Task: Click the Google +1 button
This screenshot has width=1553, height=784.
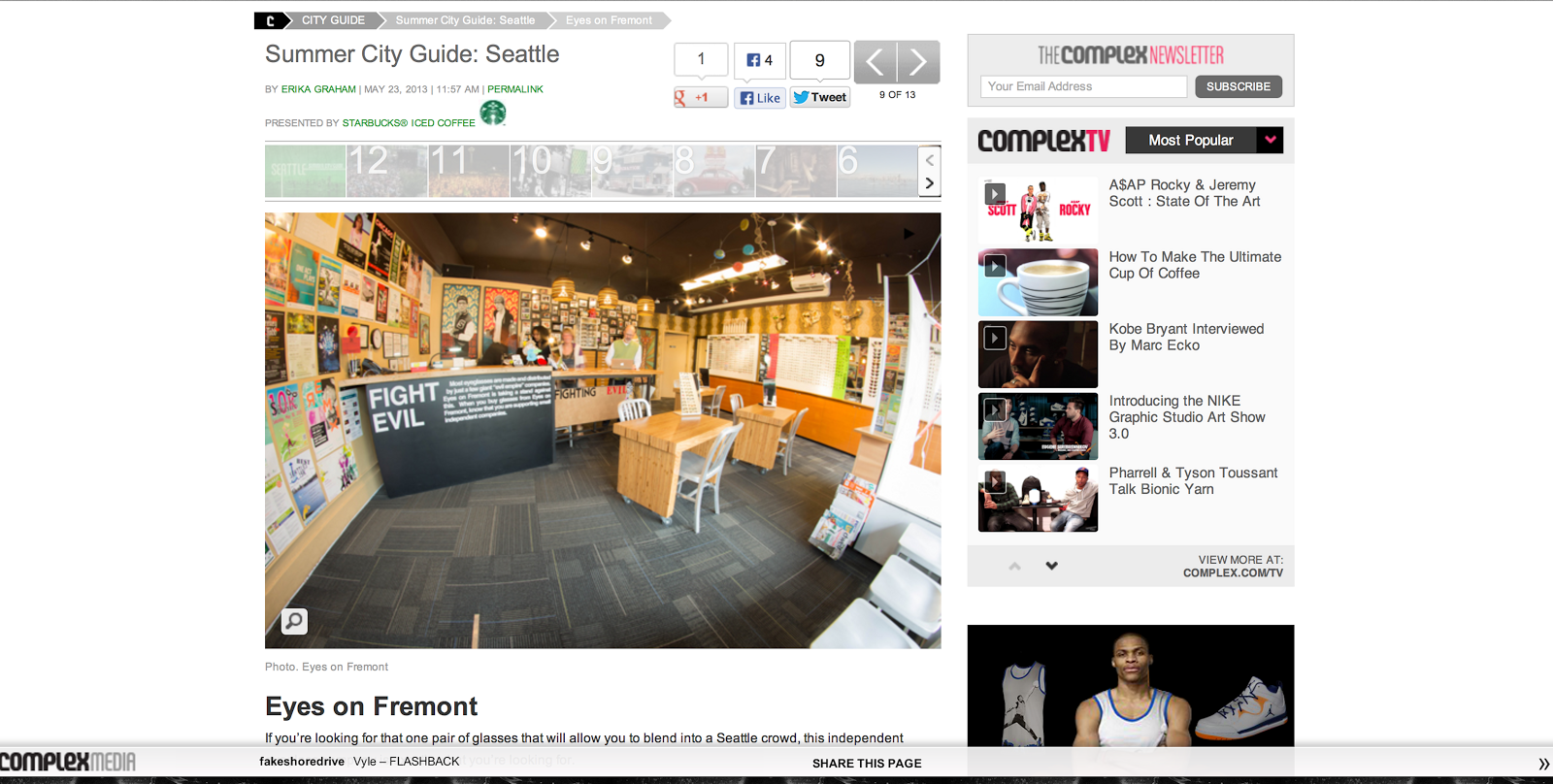Action: [701, 98]
